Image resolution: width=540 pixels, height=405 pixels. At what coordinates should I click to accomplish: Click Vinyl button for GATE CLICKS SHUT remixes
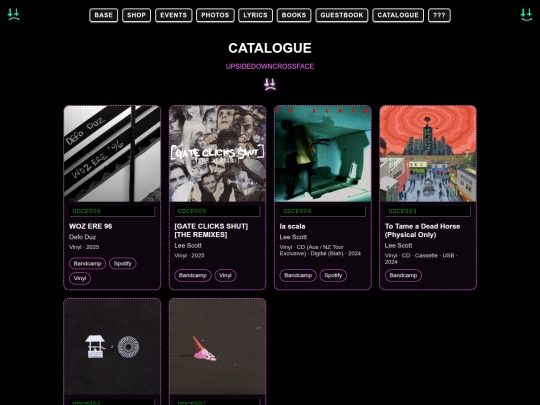pyautogui.click(x=225, y=275)
